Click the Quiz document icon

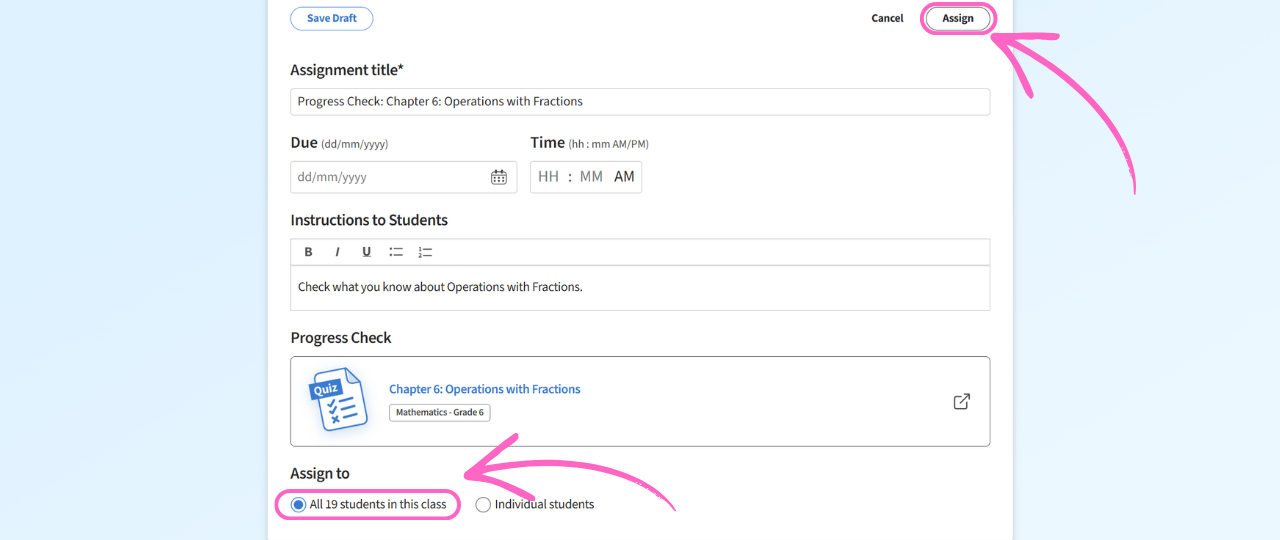[x=337, y=400]
